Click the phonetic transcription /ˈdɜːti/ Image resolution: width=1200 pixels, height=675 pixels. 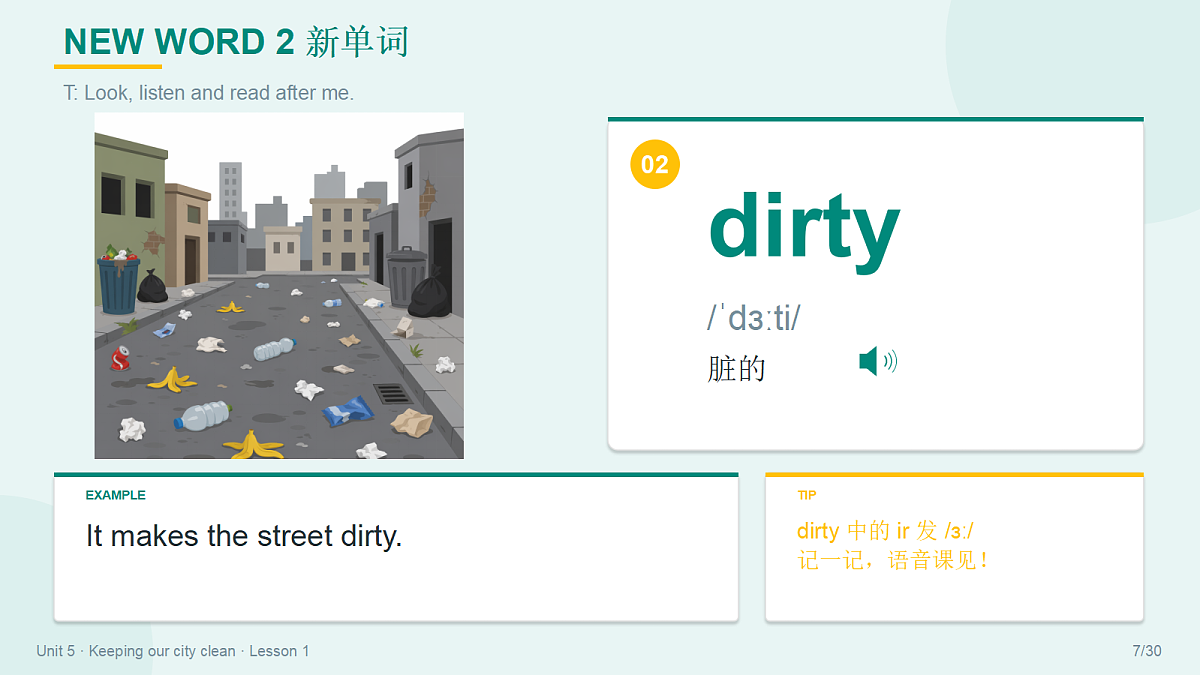(754, 318)
